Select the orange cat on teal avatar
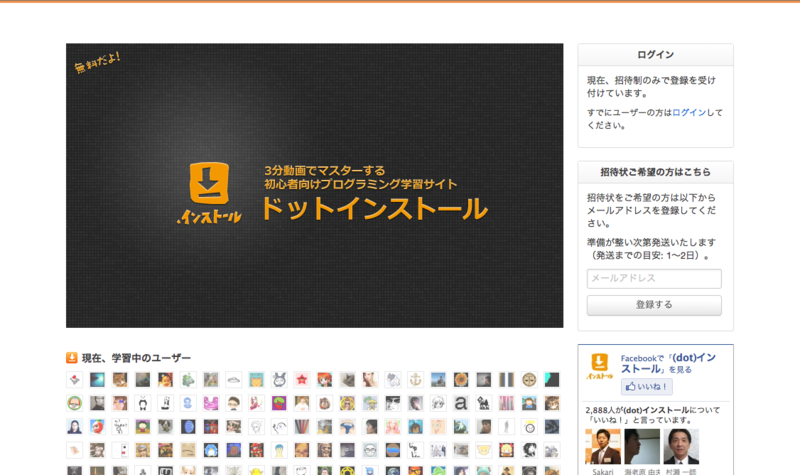 (x=256, y=380)
